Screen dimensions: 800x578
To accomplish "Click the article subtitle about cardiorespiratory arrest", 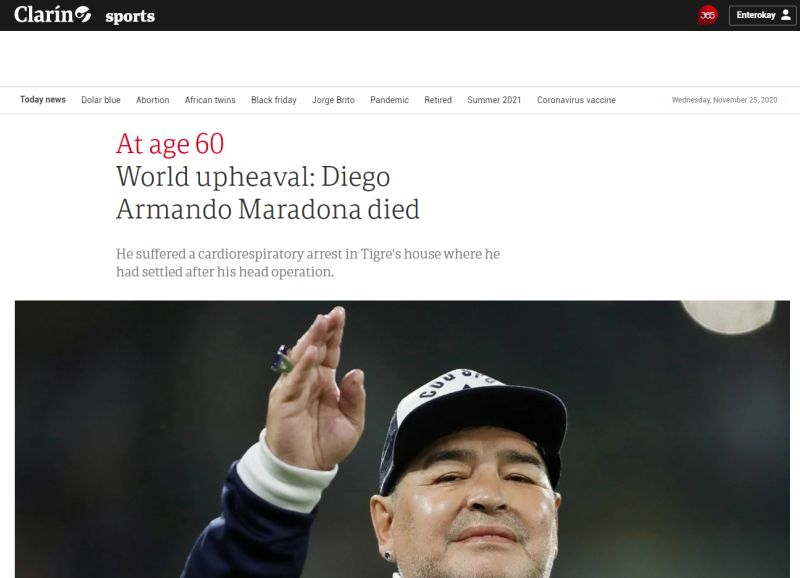I will tap(308, 263).
